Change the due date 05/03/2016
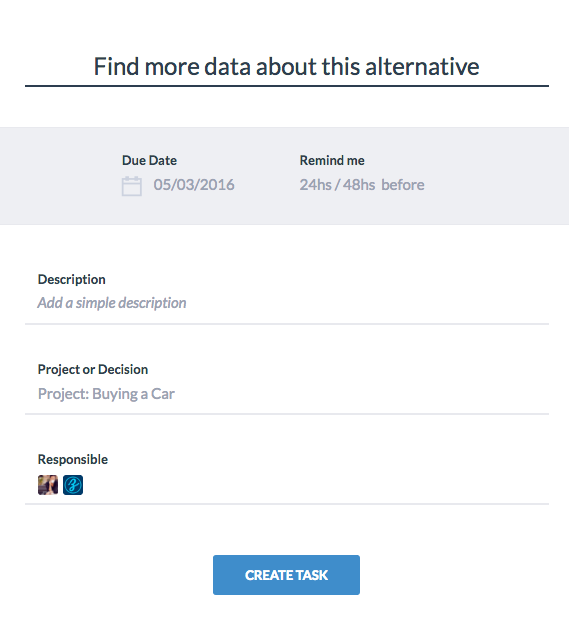The width and height of the screenshot is (569, 622). [x=194, y=185]
